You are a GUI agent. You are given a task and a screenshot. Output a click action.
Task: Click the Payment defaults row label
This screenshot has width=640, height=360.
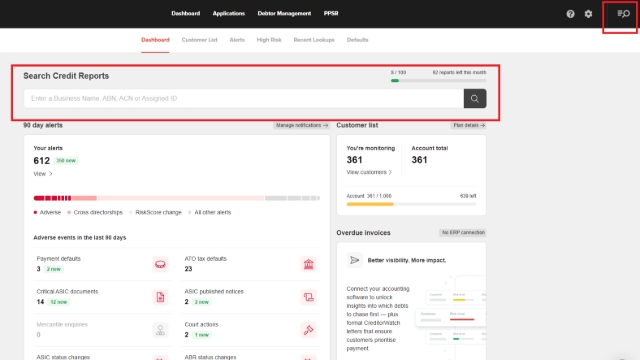pos(59,259)
